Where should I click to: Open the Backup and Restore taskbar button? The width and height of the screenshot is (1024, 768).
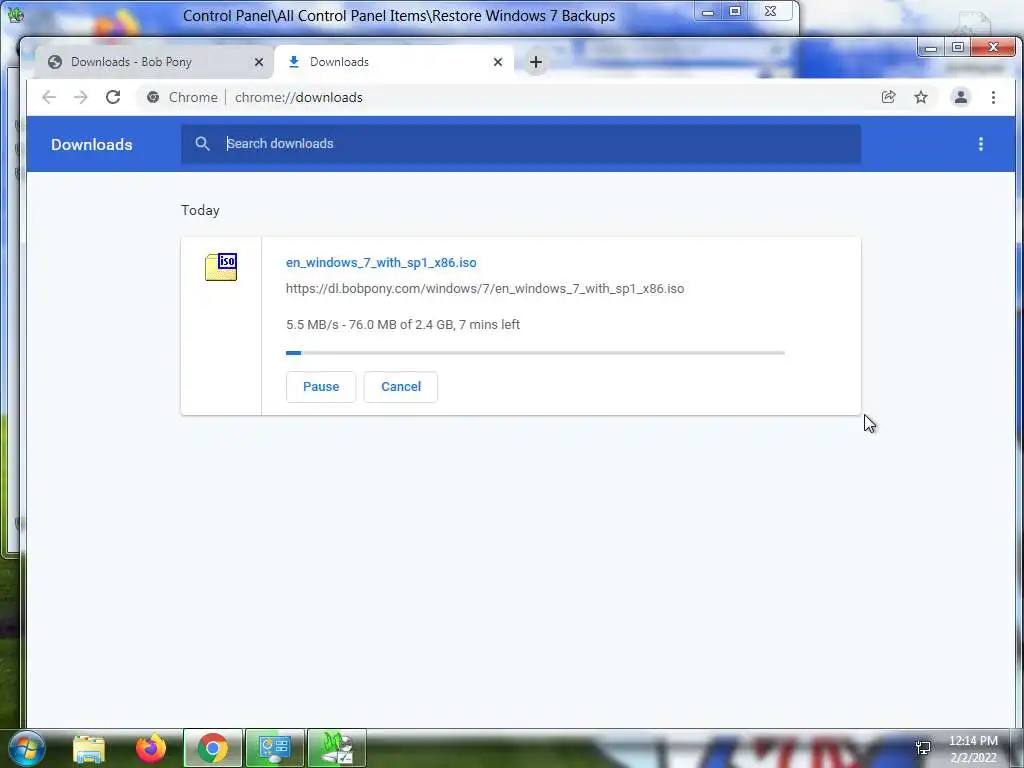click(336, 748)
